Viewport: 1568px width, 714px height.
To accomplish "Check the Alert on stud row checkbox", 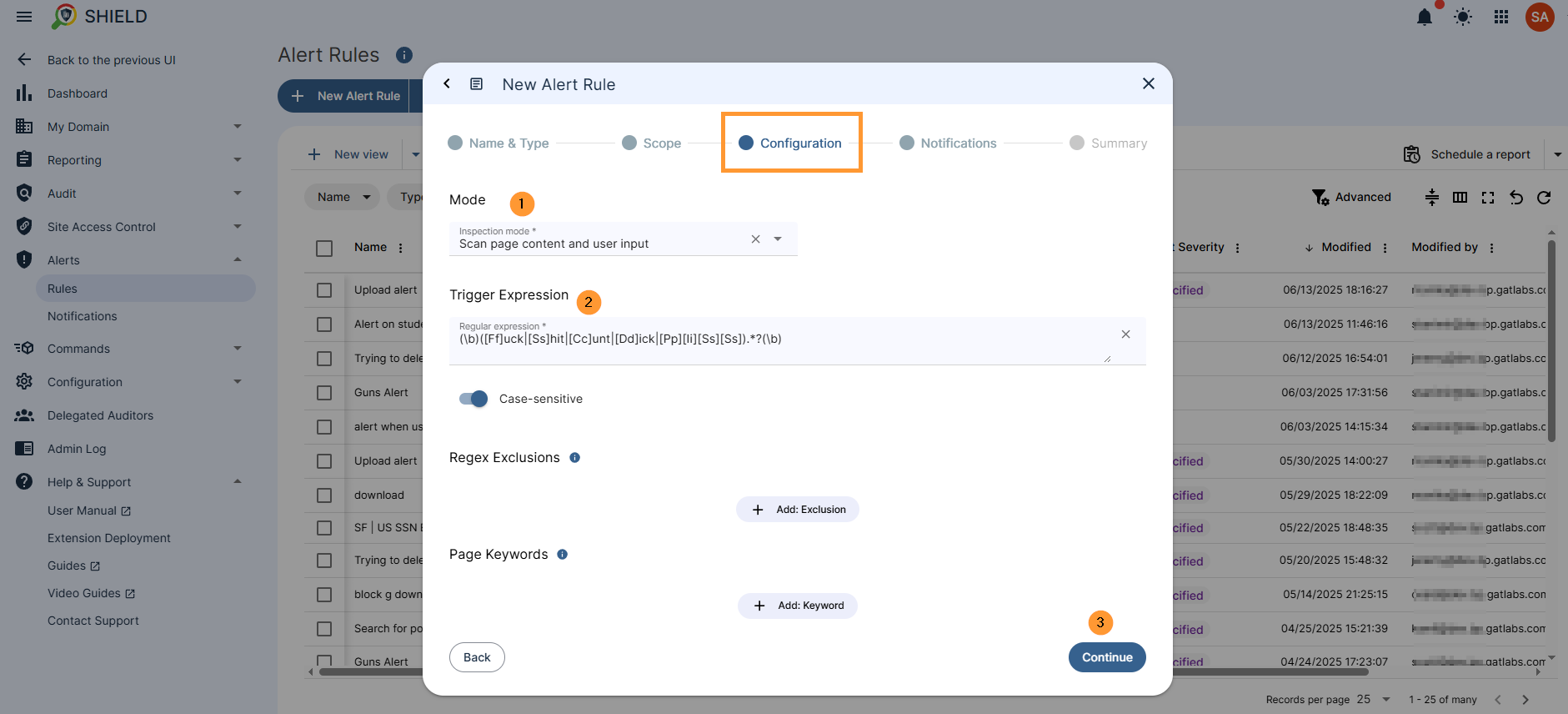I will point(324,324).
